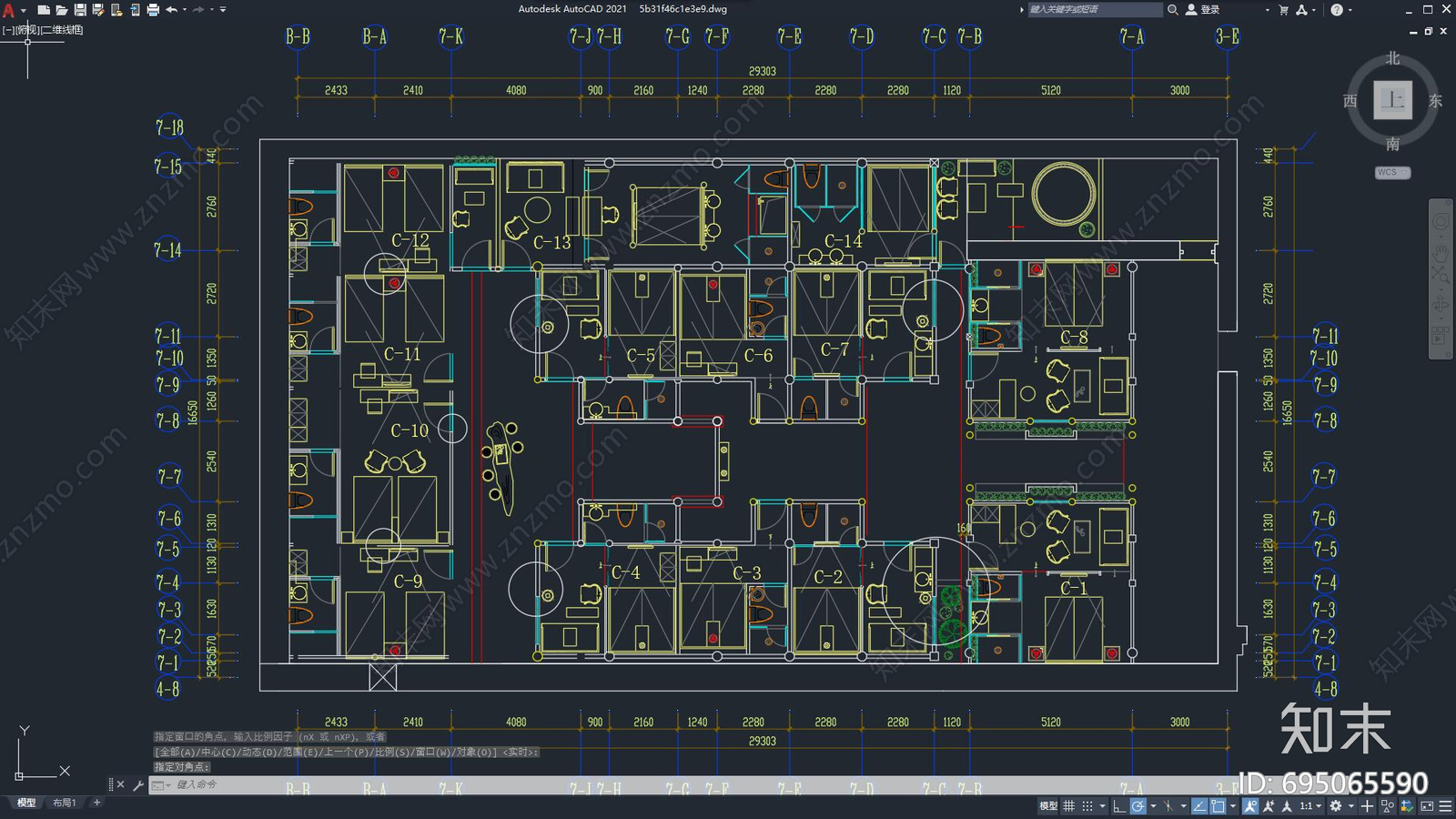Viewport: 1456px width, 819px height.
Task: Undo the last action with the Undo arrow
Action: pyautogui.click(x=171, y=10)
